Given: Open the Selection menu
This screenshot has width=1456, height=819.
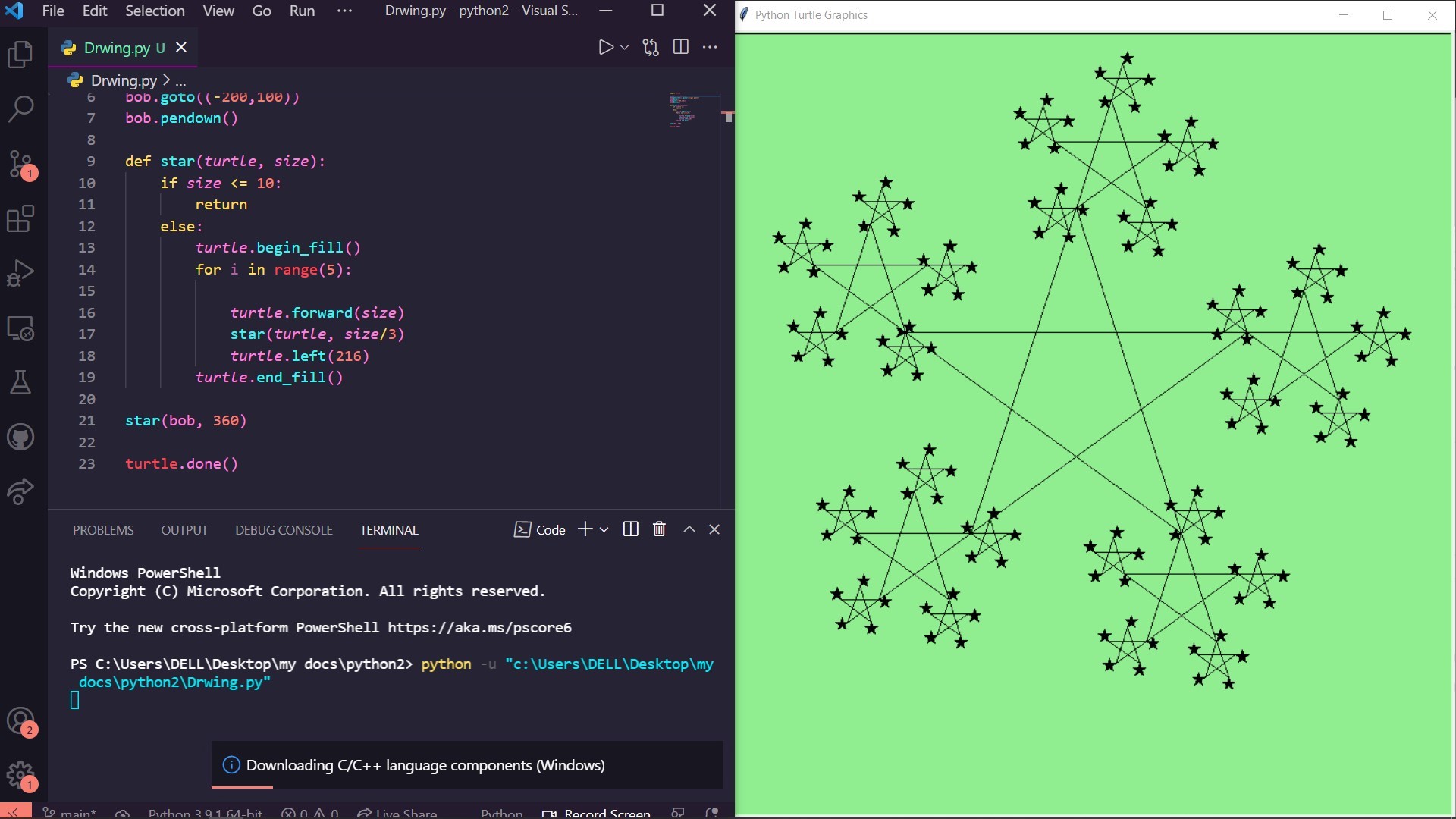Looking at the screenshot, I should coord(155,11).
